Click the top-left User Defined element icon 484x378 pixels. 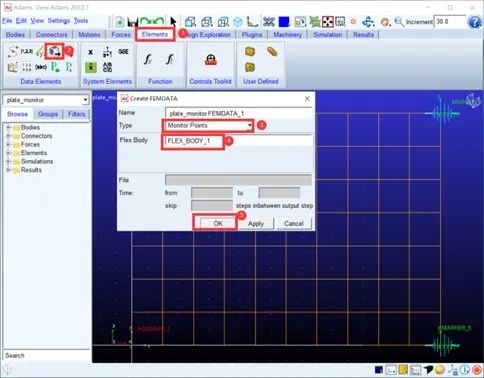250,51
